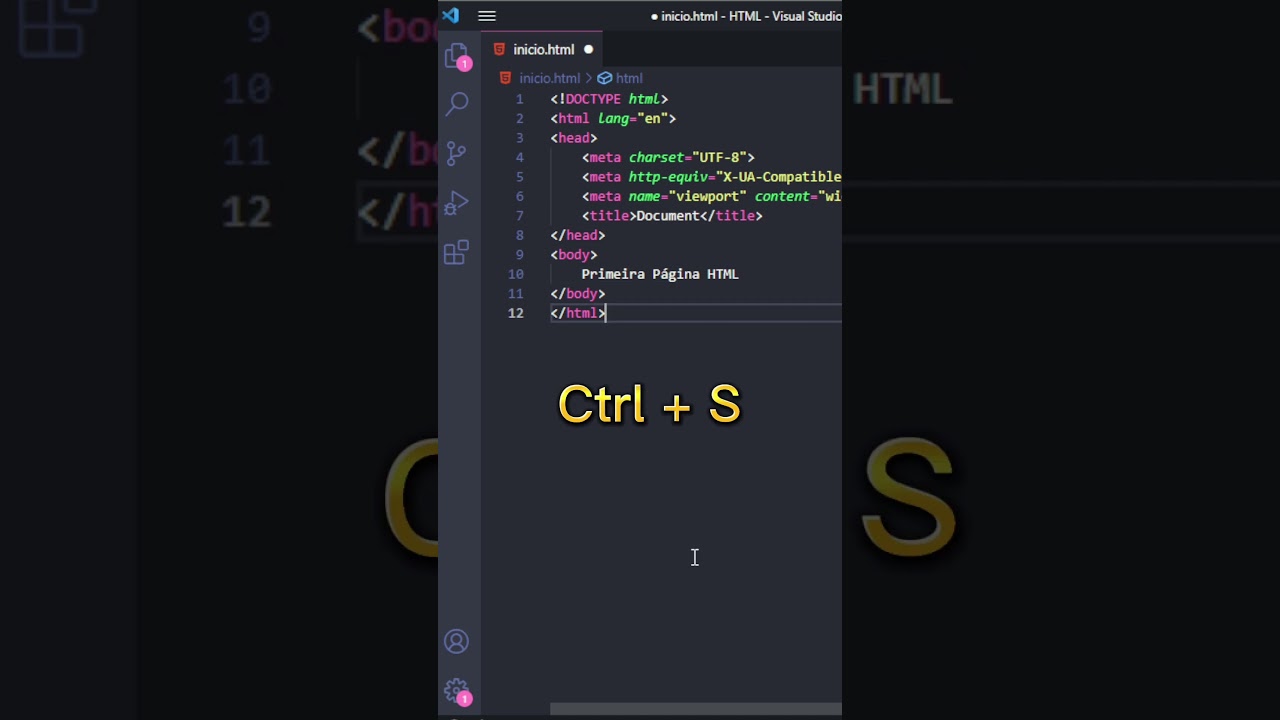
Task: Click the horizontal scrollbar of the editor
Action: pos(696,709)
